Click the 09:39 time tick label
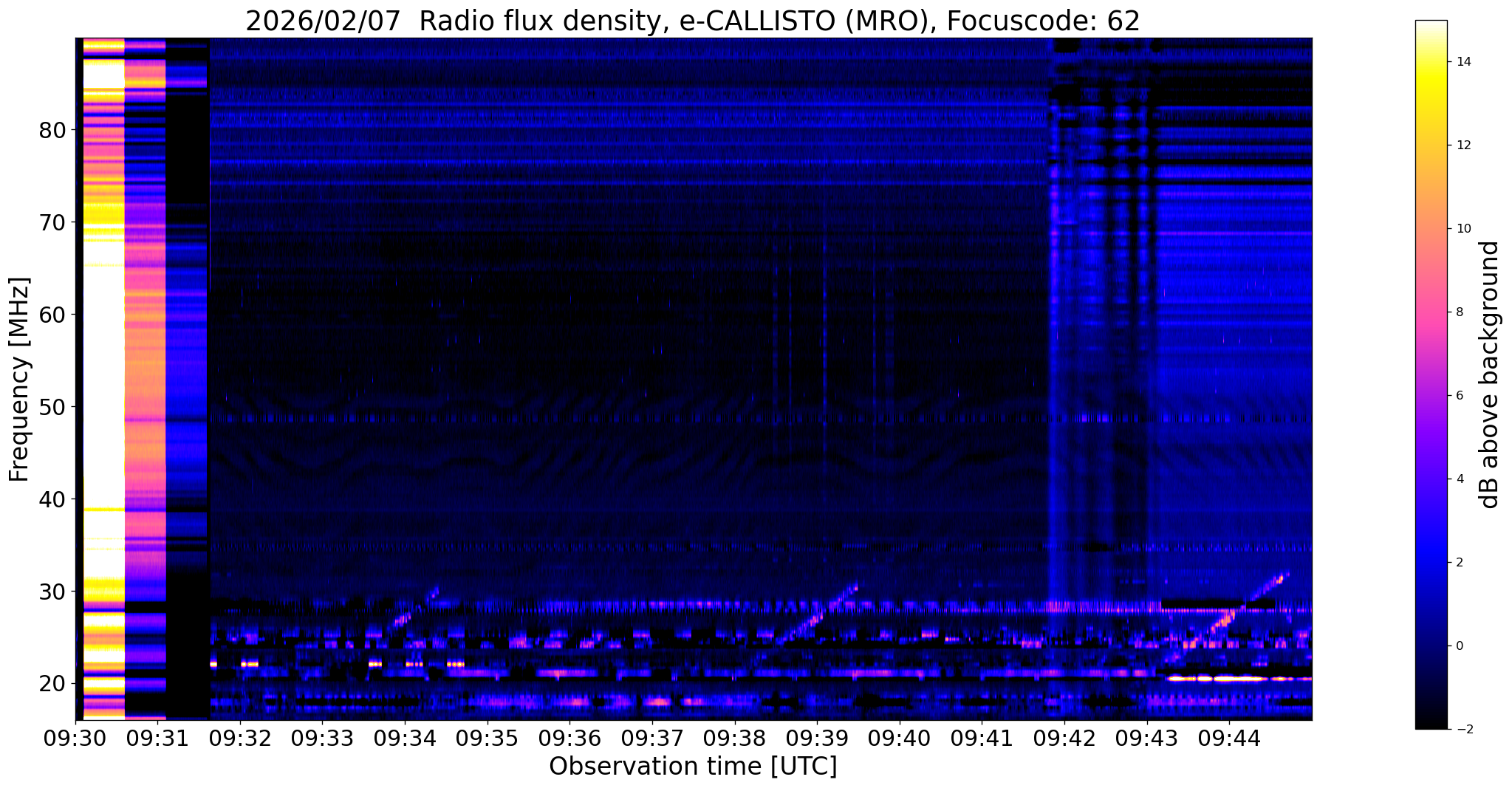 pos(818,738)
